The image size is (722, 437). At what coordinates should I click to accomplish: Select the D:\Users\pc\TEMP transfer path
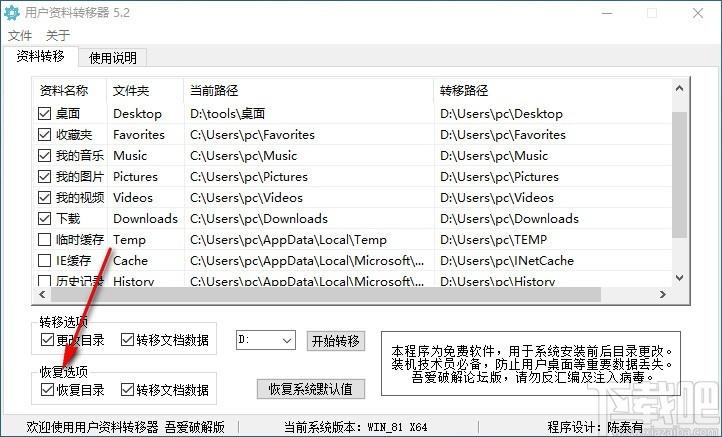494,239
